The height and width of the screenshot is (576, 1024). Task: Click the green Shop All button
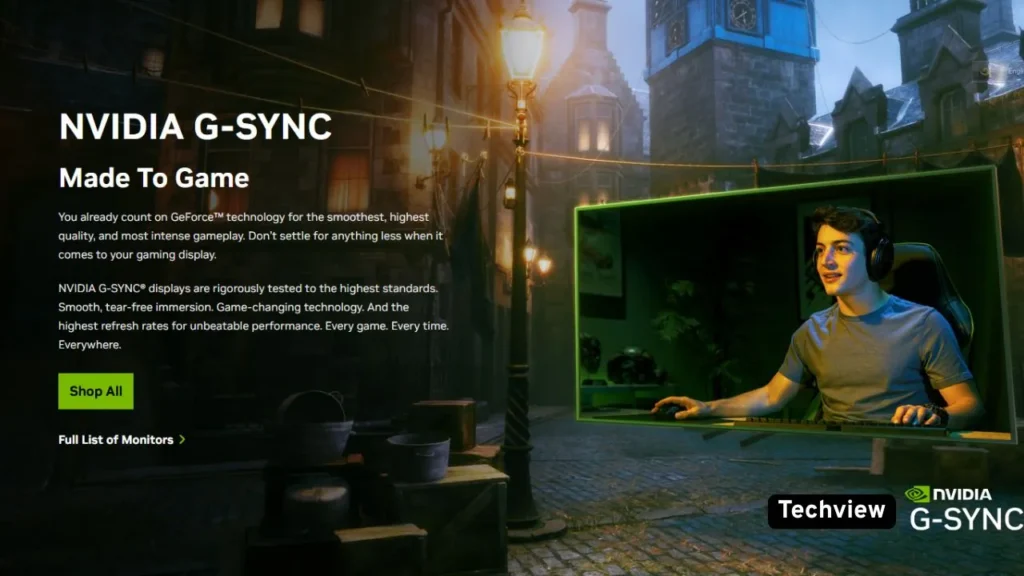coord(95,391)
